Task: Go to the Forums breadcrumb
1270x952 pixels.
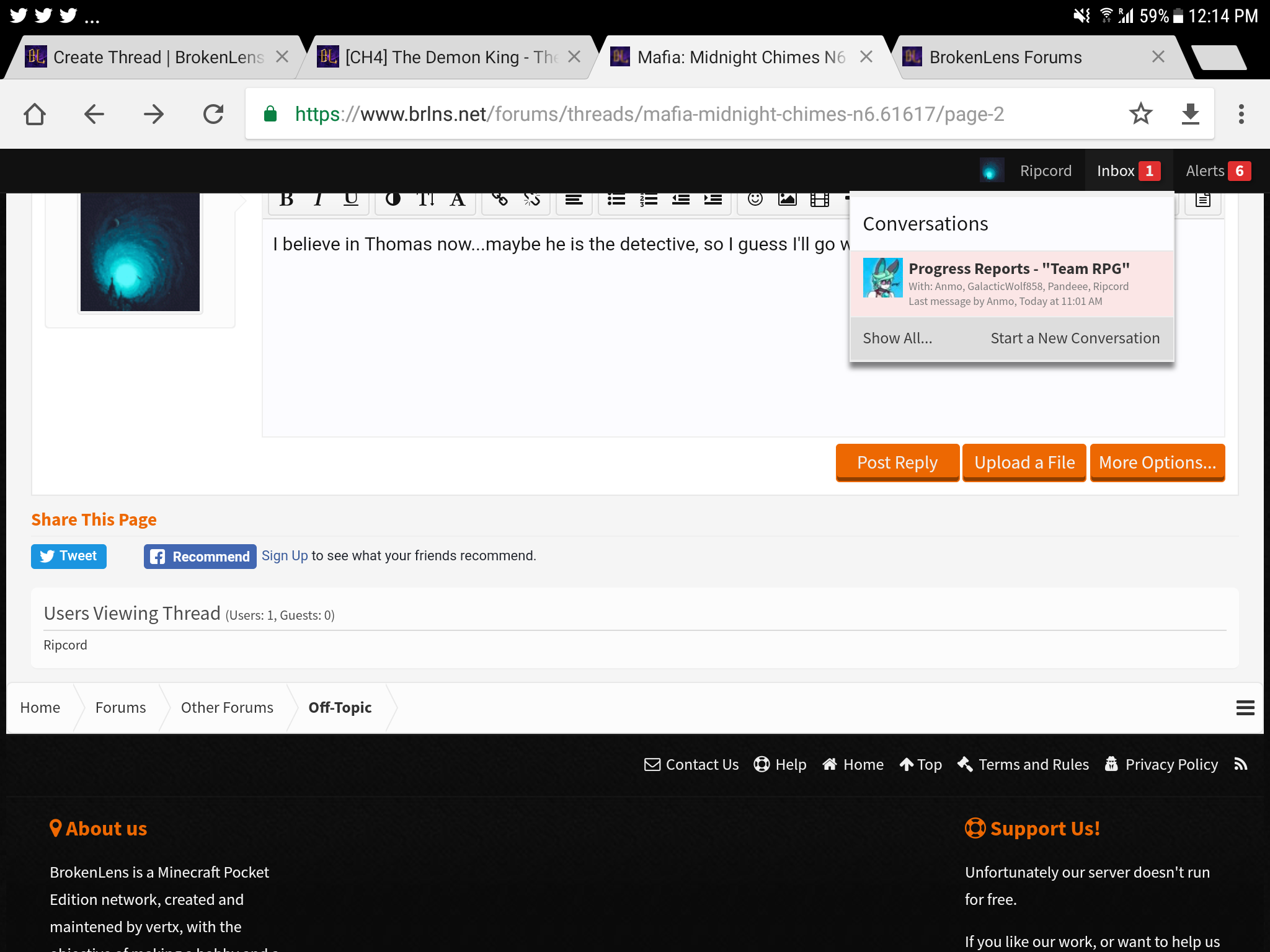Action: click(121, 708)
